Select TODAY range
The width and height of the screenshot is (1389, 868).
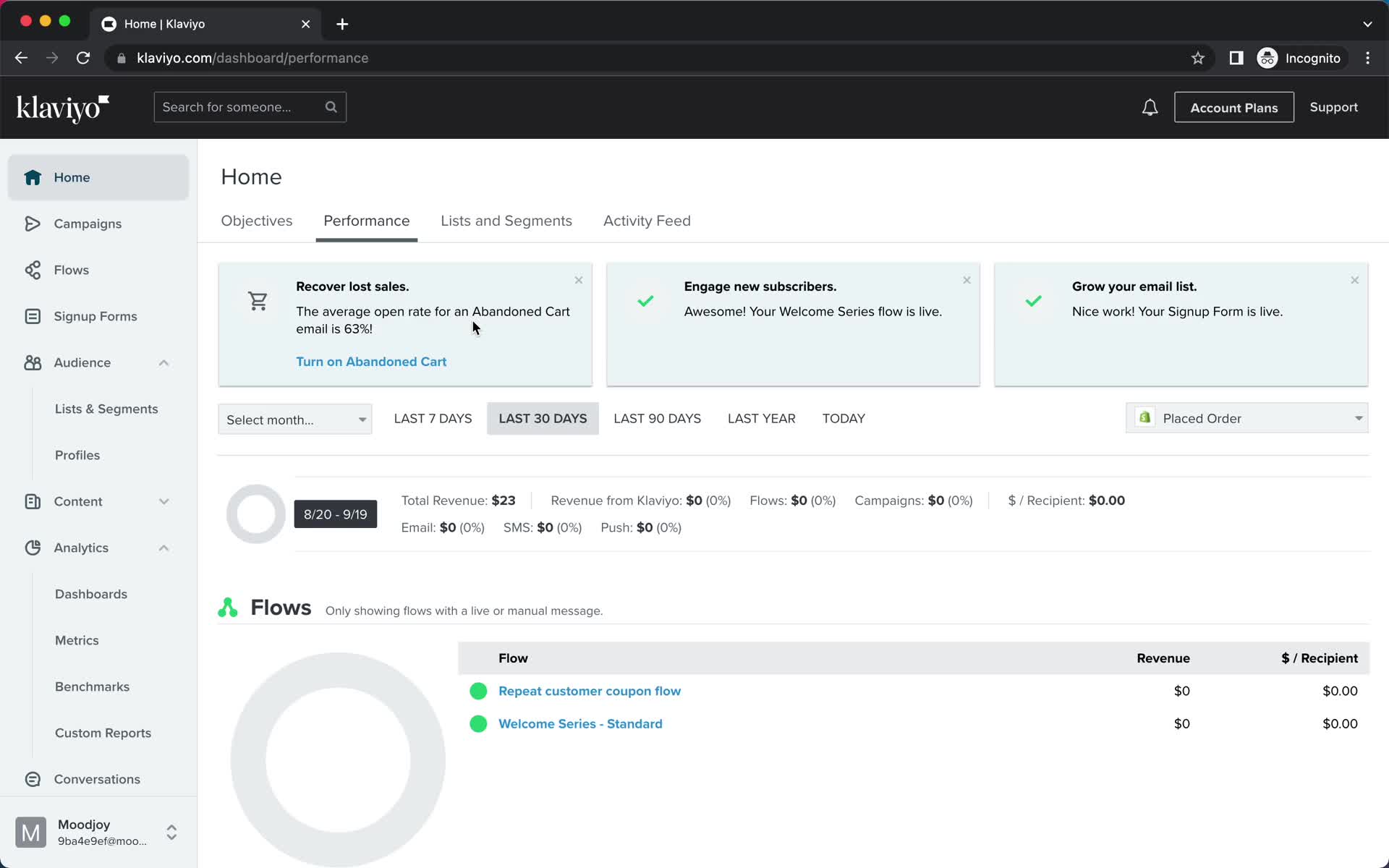coord(844,419)
